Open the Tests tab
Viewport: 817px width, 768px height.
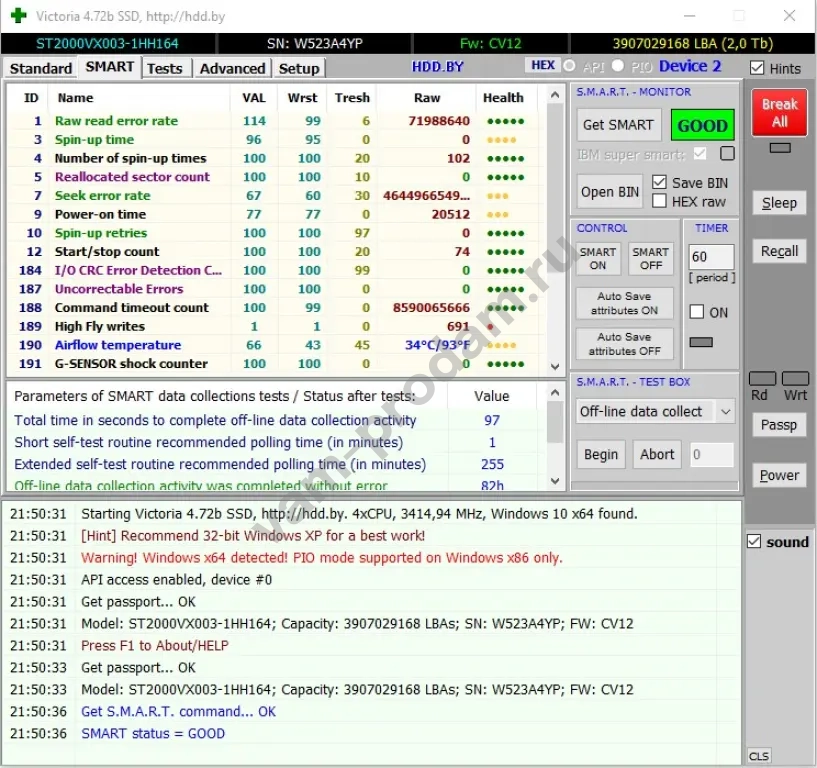click(x=165, y=69)
